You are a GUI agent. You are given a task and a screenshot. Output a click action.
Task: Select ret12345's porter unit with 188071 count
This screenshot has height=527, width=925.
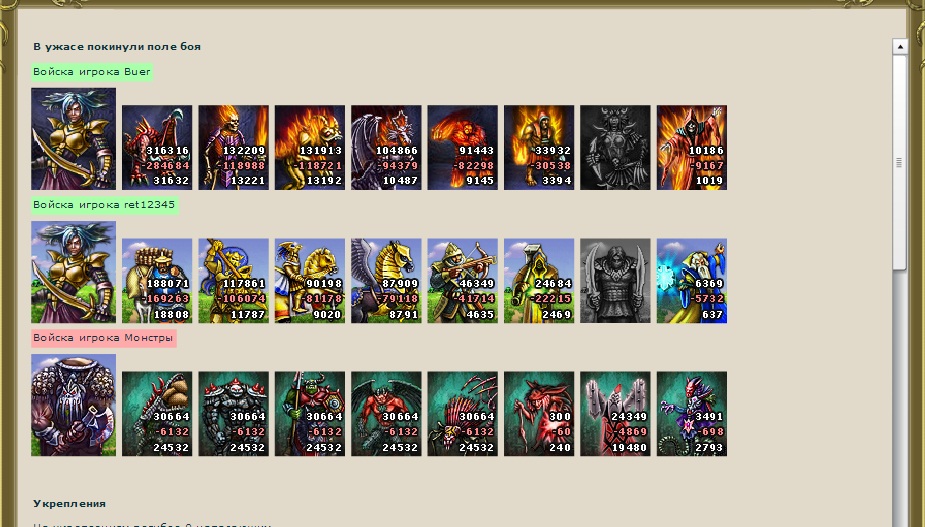coord(157,281)
